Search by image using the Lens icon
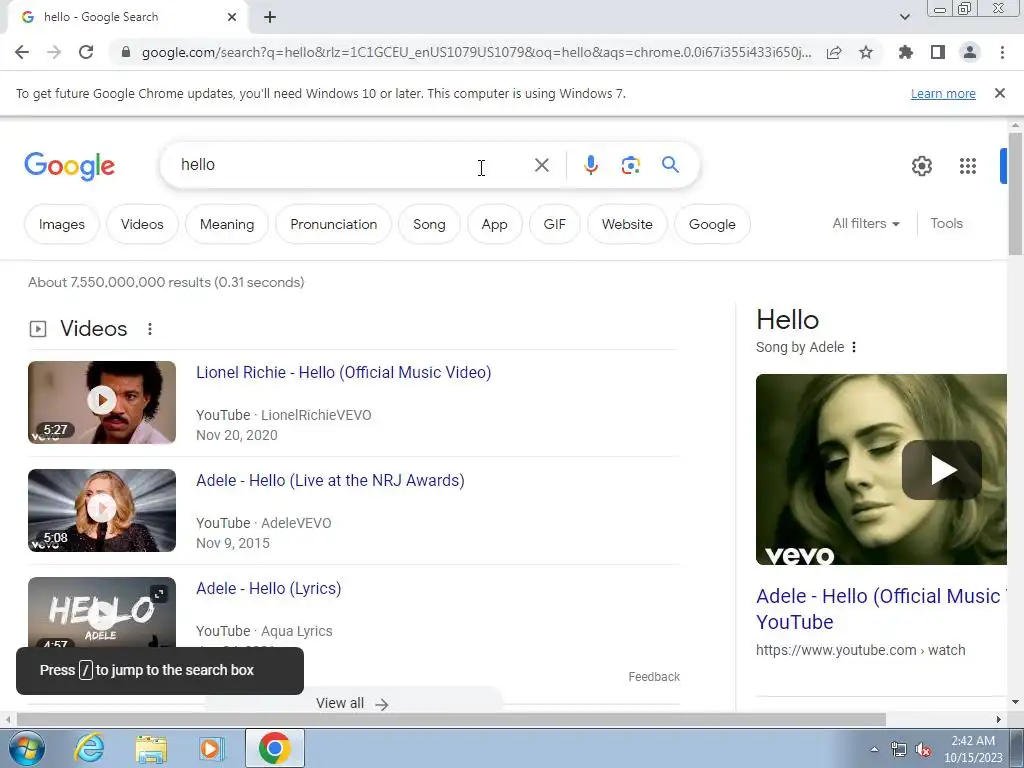1024x768 pixels. [630, 165]
